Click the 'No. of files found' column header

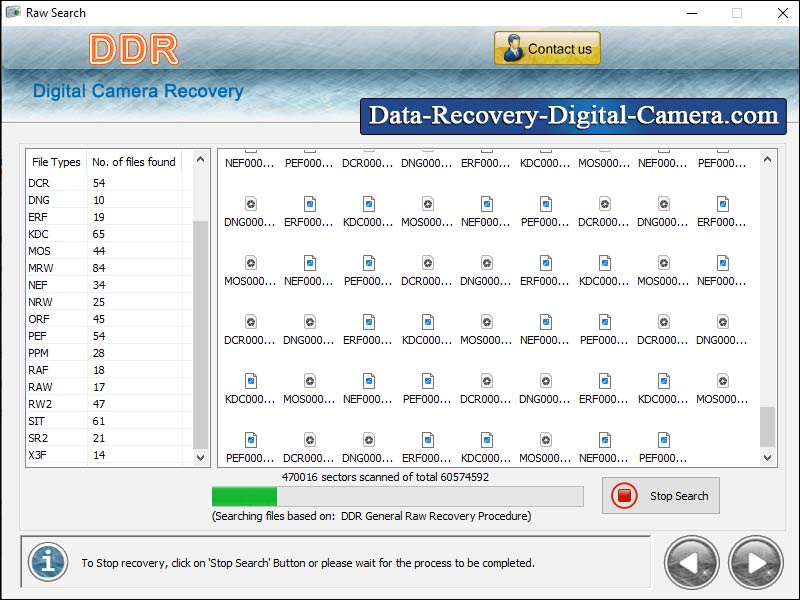click(134, 162)
